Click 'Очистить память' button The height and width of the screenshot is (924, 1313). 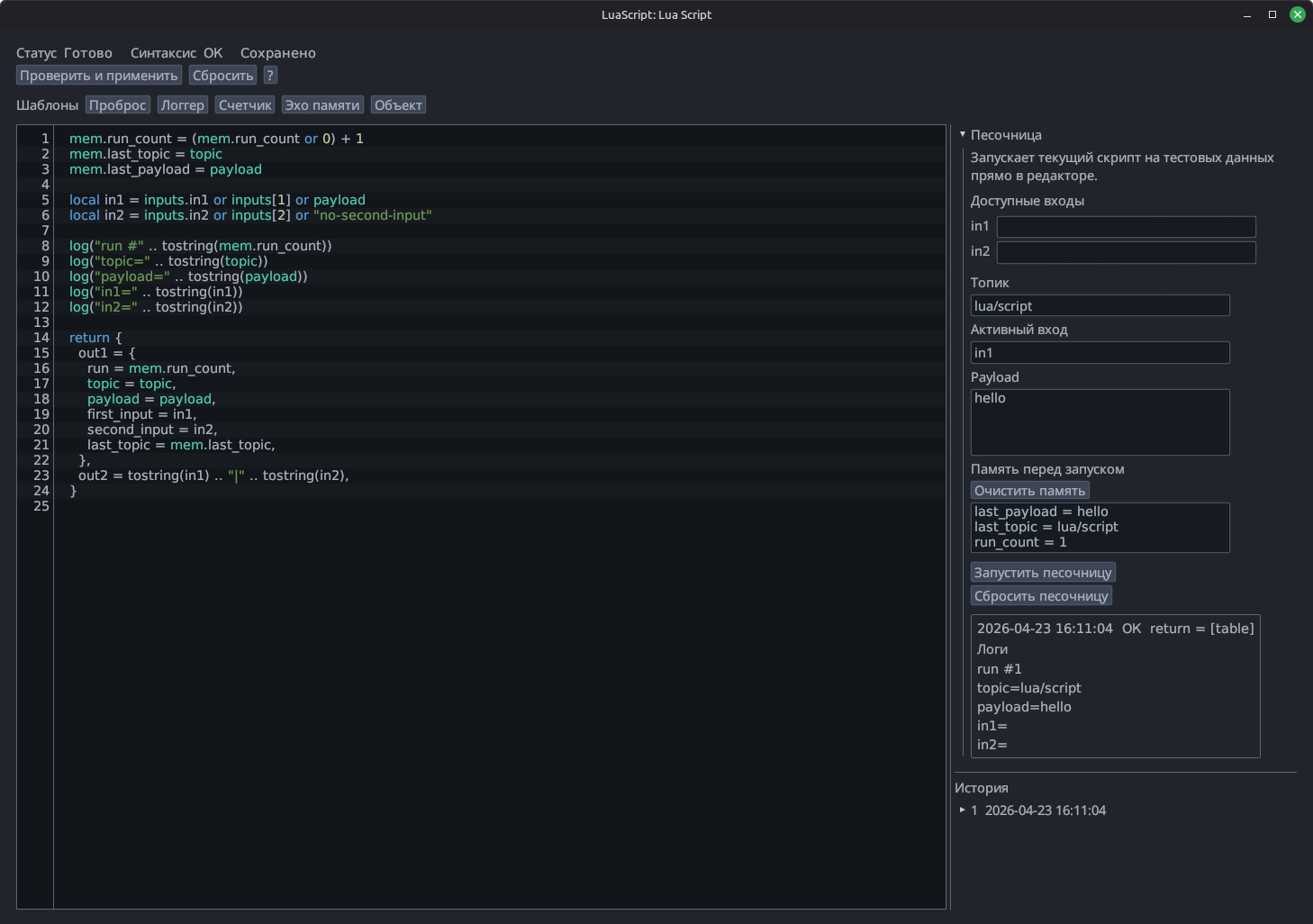click(1030, 491)
